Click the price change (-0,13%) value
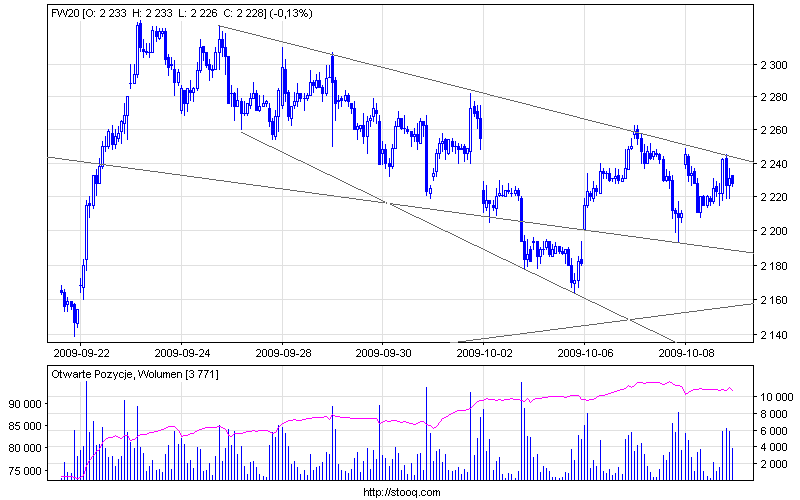 [x=291, y=14]
